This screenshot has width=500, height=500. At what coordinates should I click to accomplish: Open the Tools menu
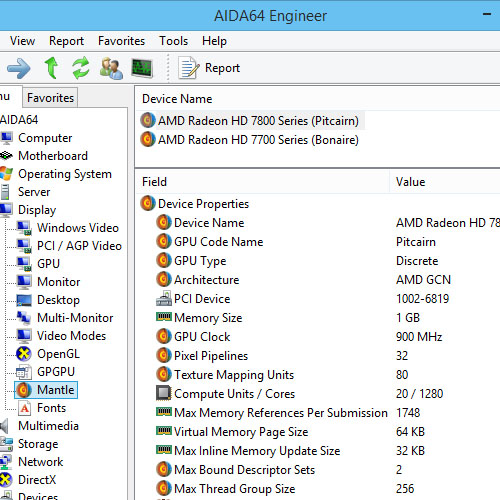click(x=173, y=41)
